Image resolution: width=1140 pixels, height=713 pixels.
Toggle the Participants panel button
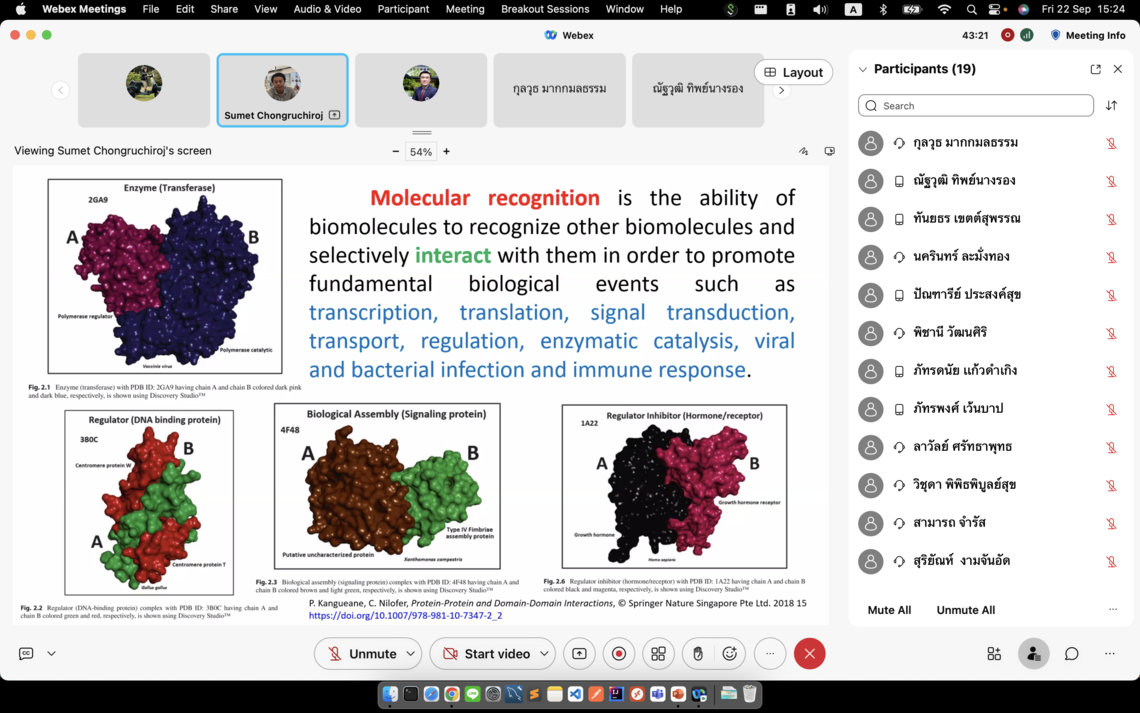click(x=1033, y=654)
